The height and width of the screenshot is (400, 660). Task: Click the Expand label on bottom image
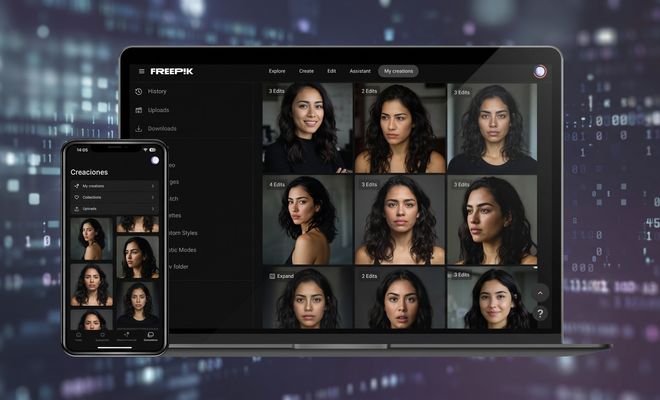point(285,276)
